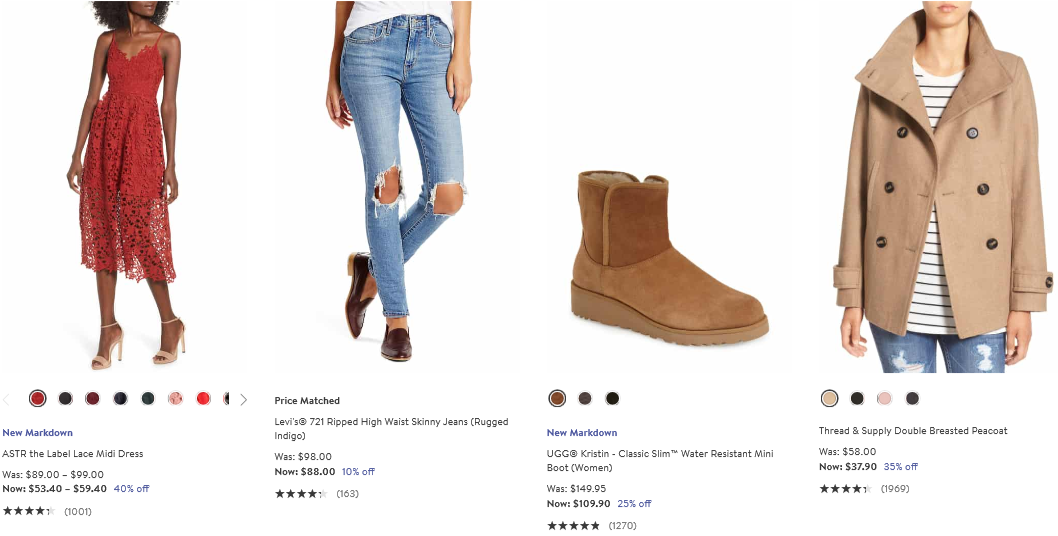The height and width of the screenshot is (536, 1058).
Task: Select the chestnut brown UGG boot swatch
Action: point(557,398)
